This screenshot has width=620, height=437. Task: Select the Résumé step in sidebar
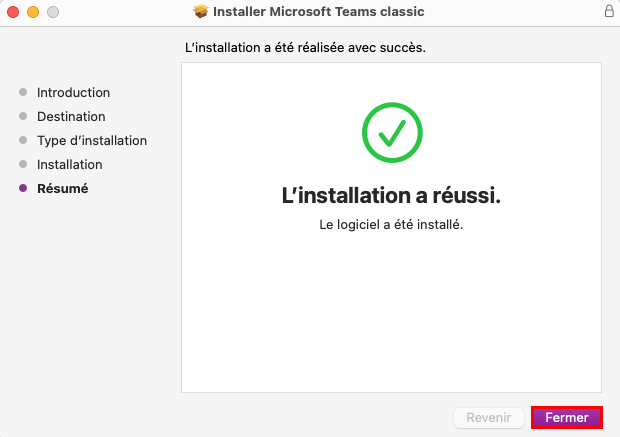62,189
